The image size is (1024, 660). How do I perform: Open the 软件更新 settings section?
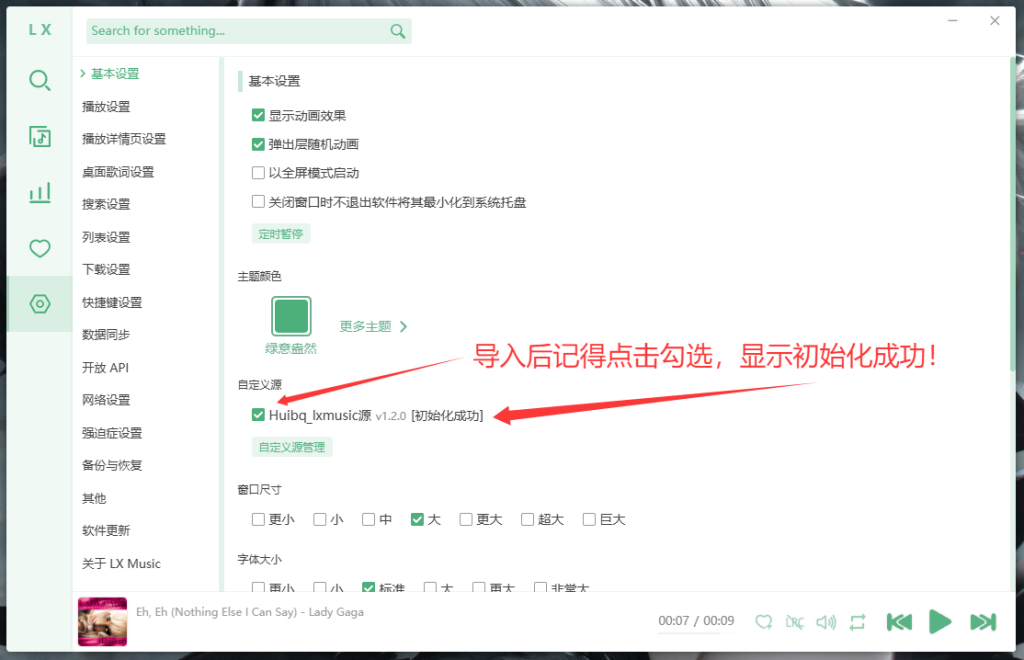tap(107, 530)
